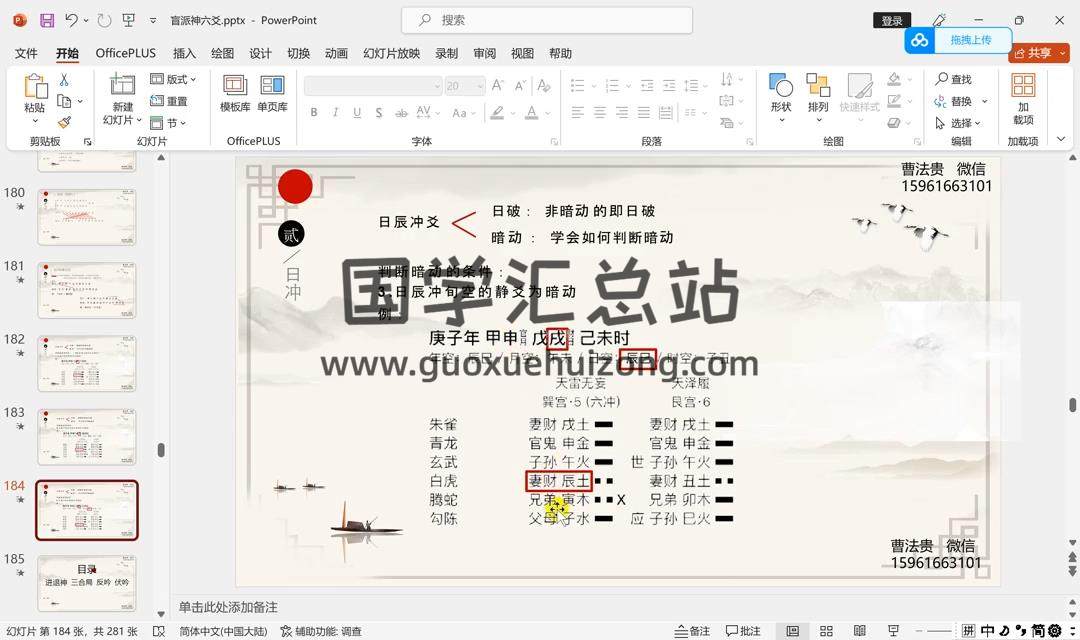Image resolution: width=1080 pixels, height=640 pixels.
Task: Open Quick Styles gallery
Action: pyautogui.click(x=860, y=97)
